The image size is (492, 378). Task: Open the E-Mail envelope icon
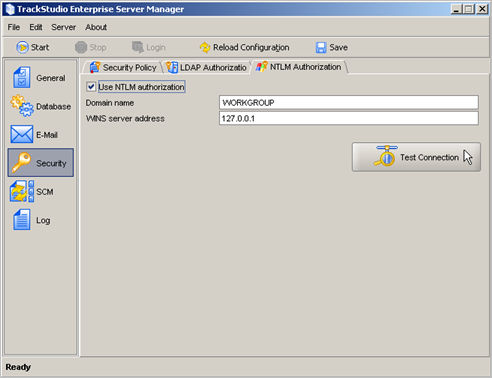click(22, 134)
